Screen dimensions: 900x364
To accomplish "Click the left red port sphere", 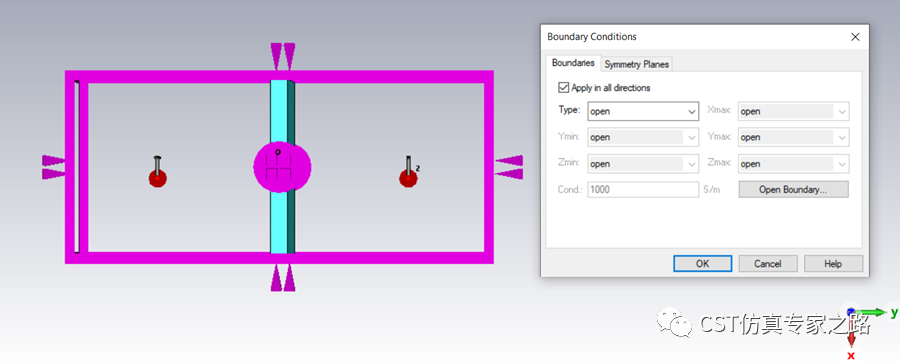I will click(x=158, y=178).
